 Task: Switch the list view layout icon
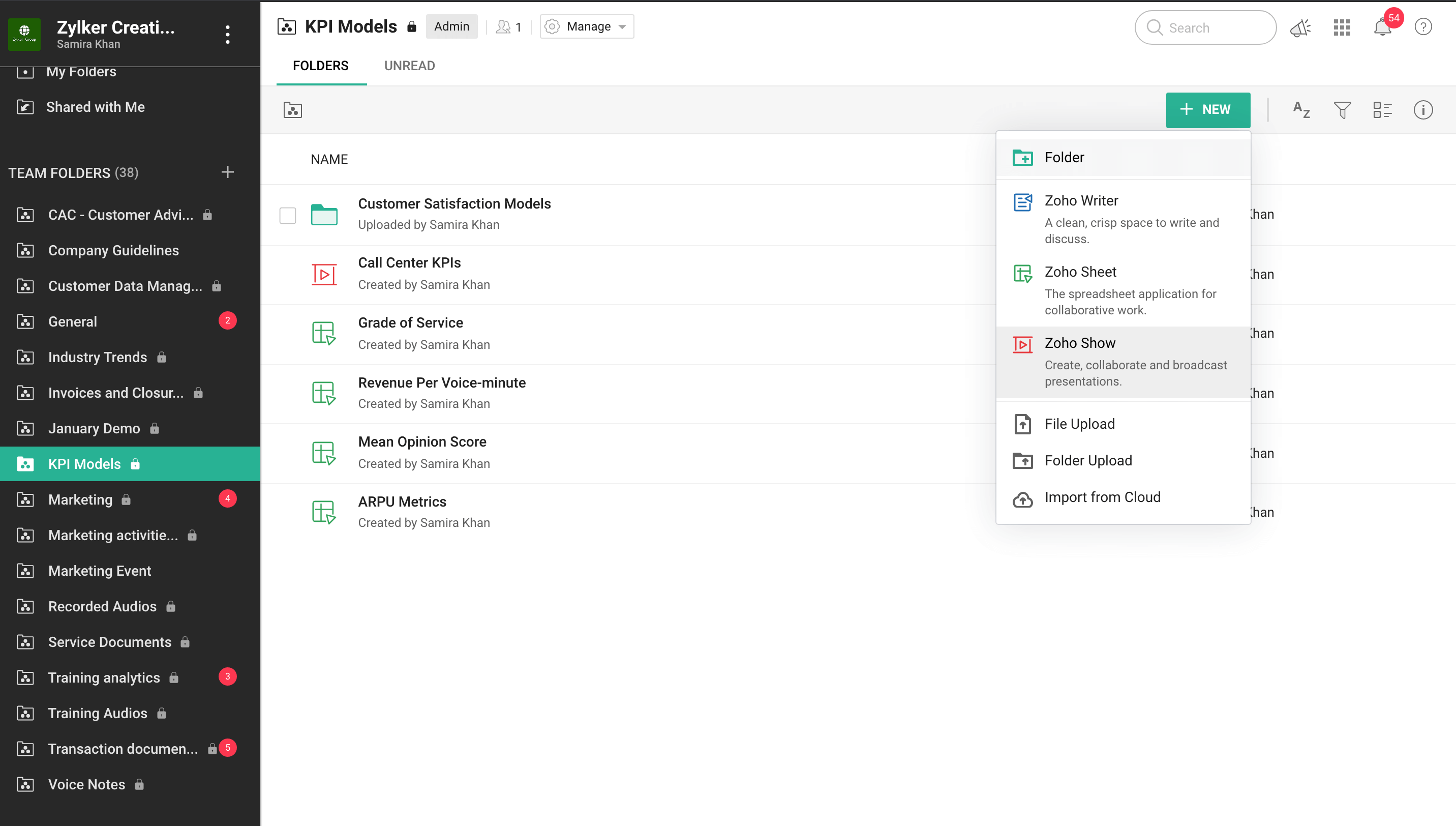tap(1382, 109)
